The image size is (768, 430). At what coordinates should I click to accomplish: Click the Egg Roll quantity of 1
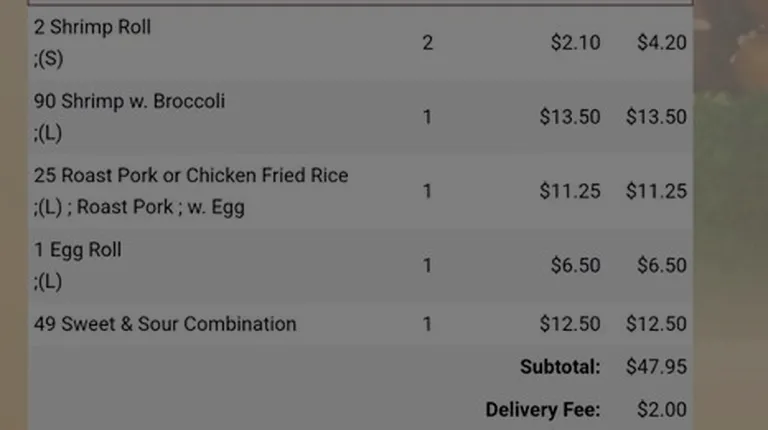tap(428, 265)
